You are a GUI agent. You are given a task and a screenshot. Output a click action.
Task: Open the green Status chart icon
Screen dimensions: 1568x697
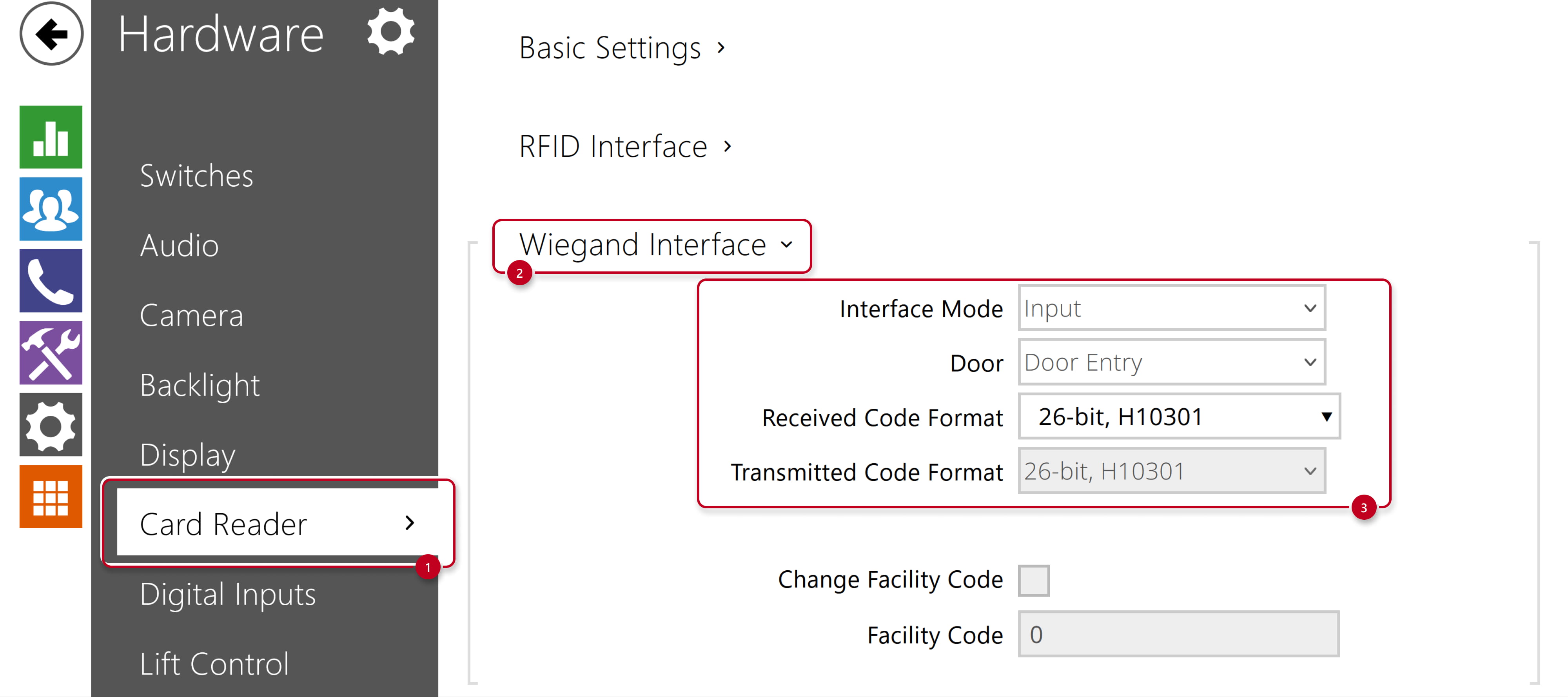click(51, 136)
